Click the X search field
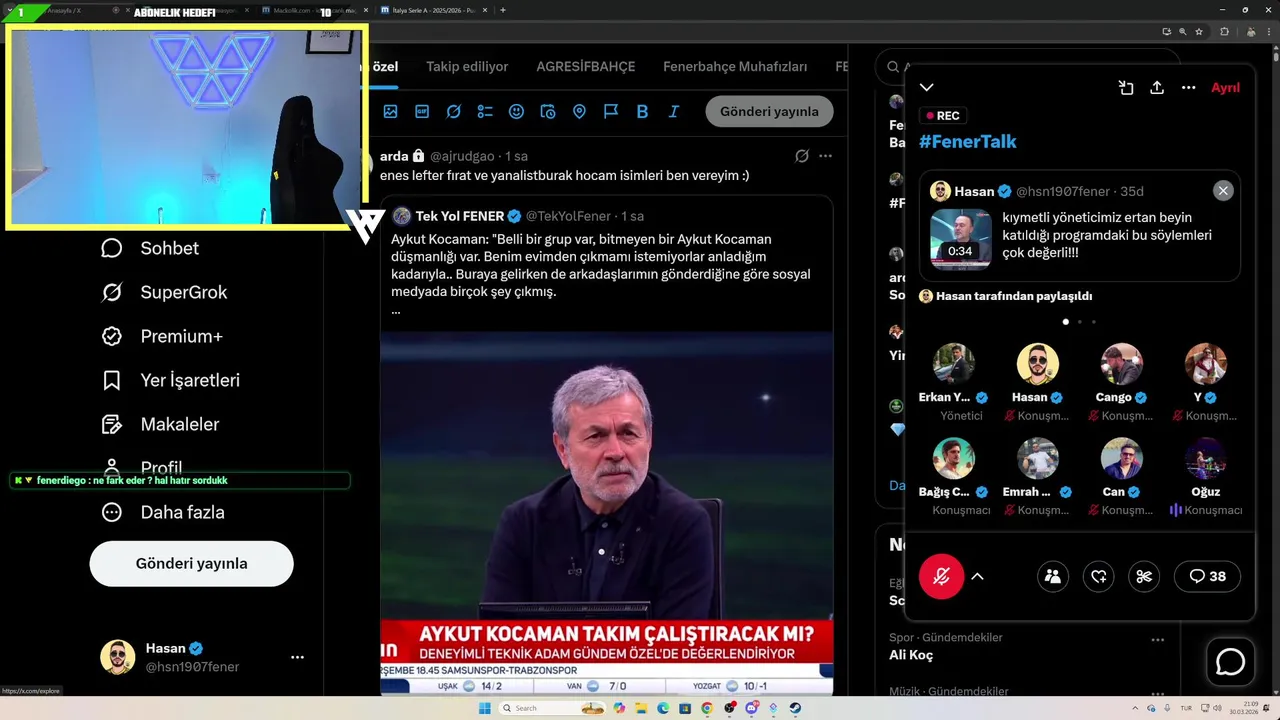The height and width of the screenshot is (720, 1280). click(x=893, y=67)
